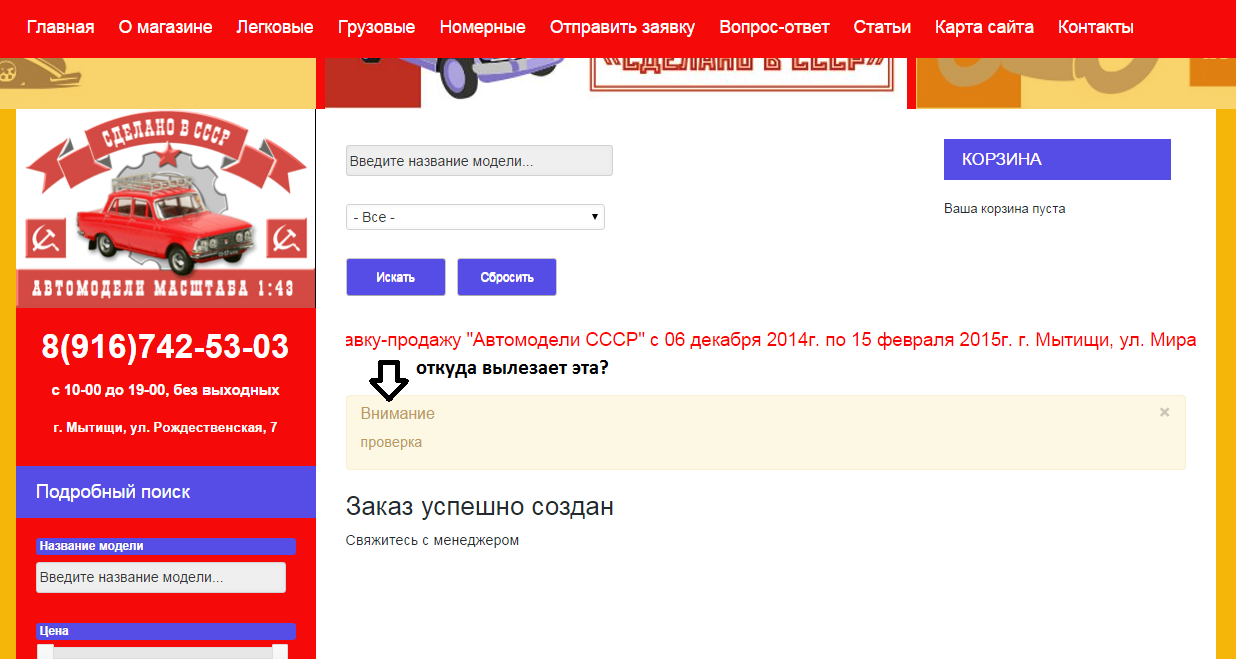
Task: Select "Легковые" in the navigation bar
Action: [x=274, y=27]
